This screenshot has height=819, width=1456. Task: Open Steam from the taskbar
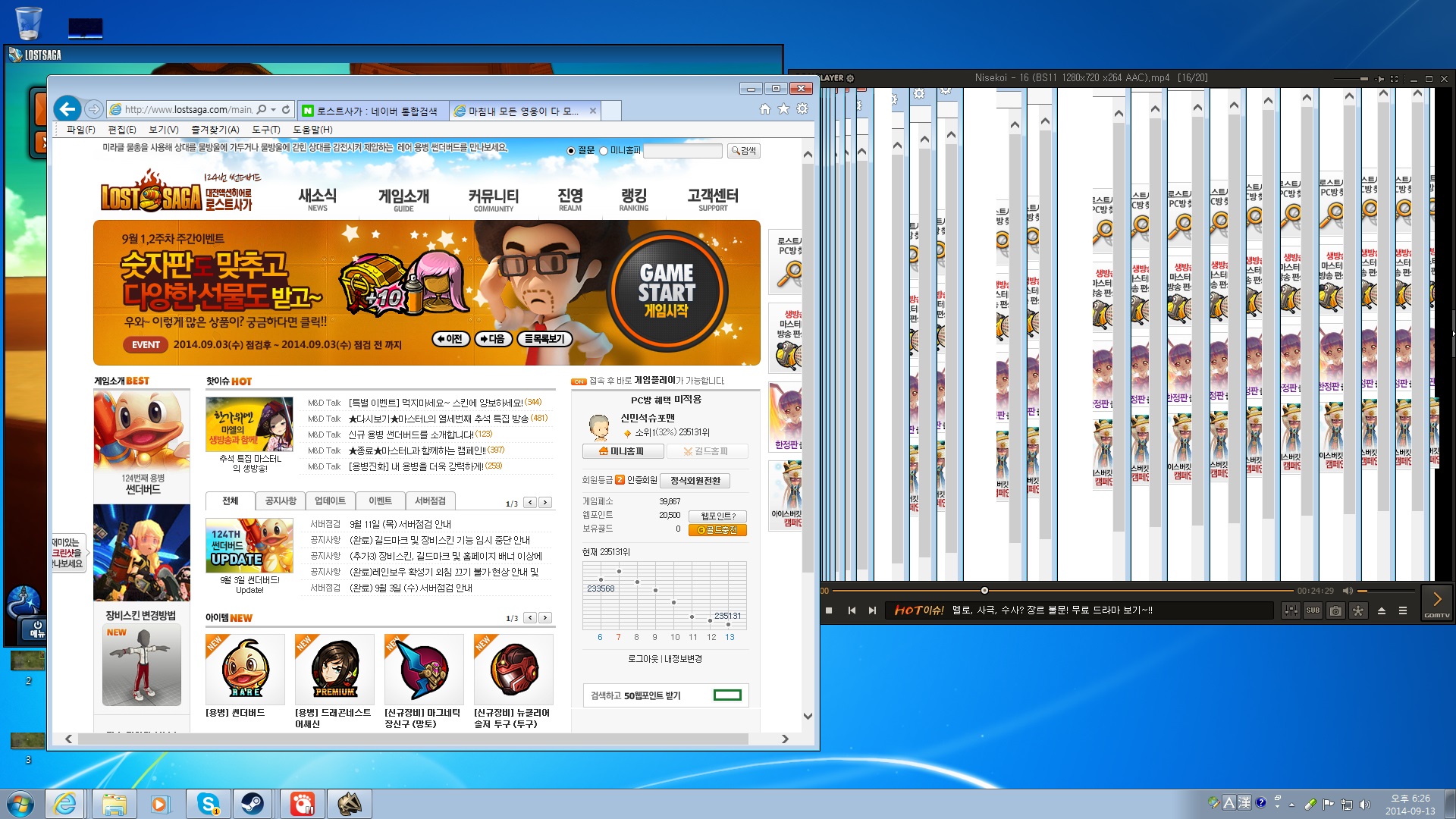click(253, 804)
